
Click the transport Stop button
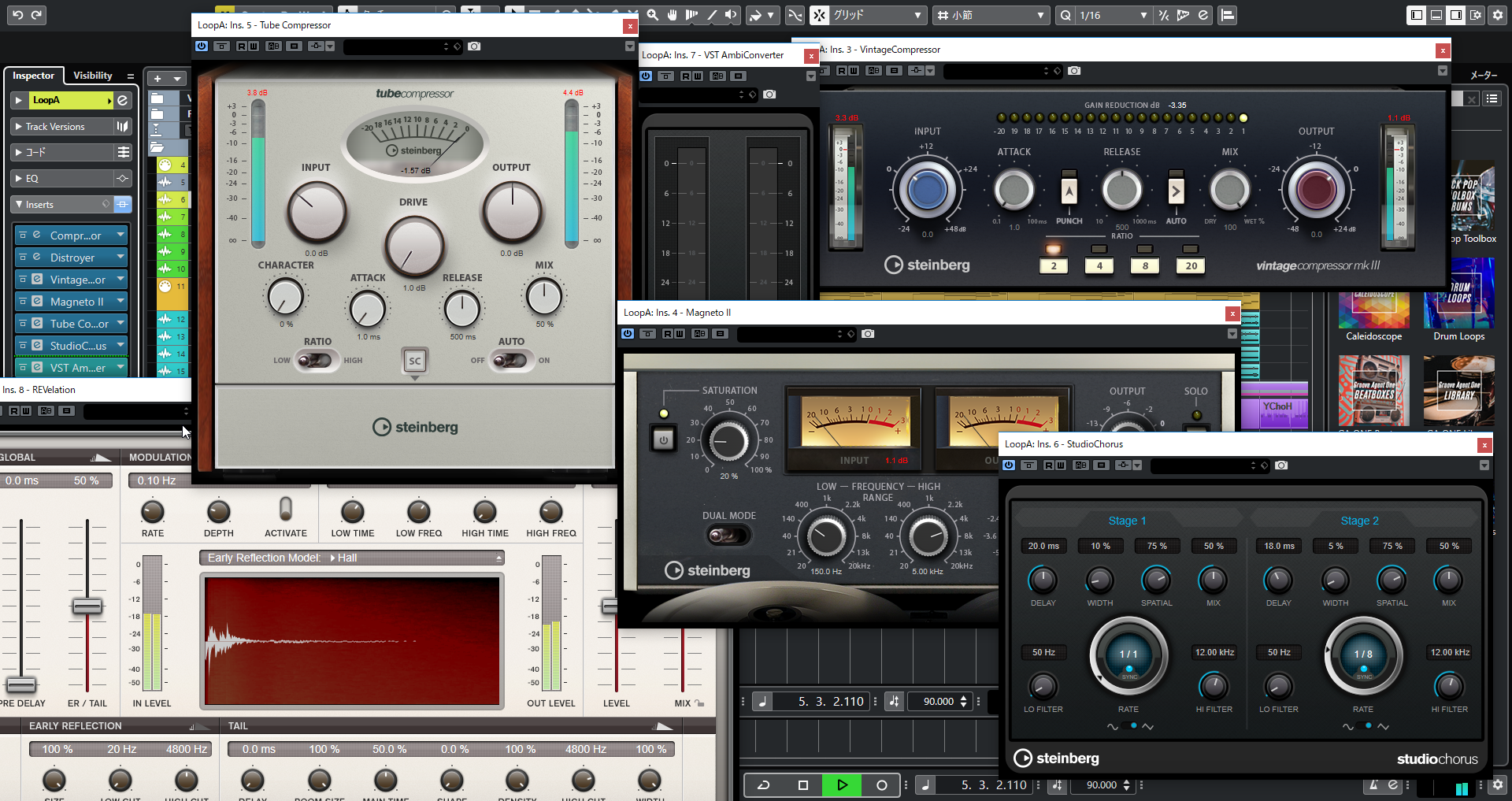tap(802, 784)
